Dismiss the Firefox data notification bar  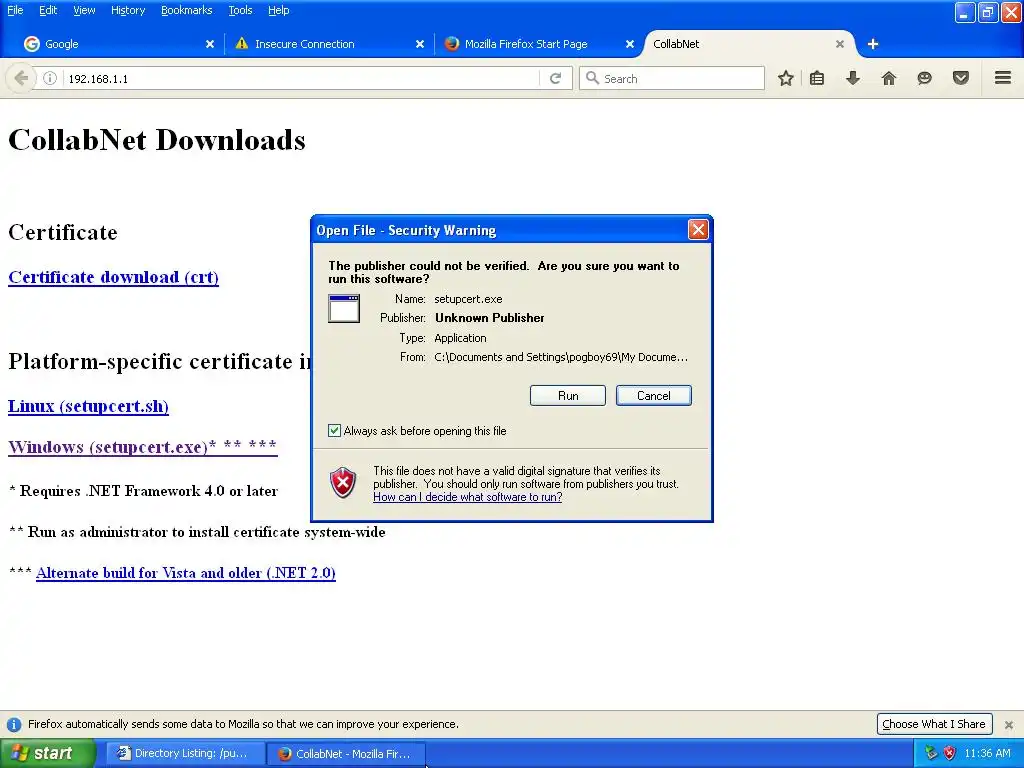1009,725
